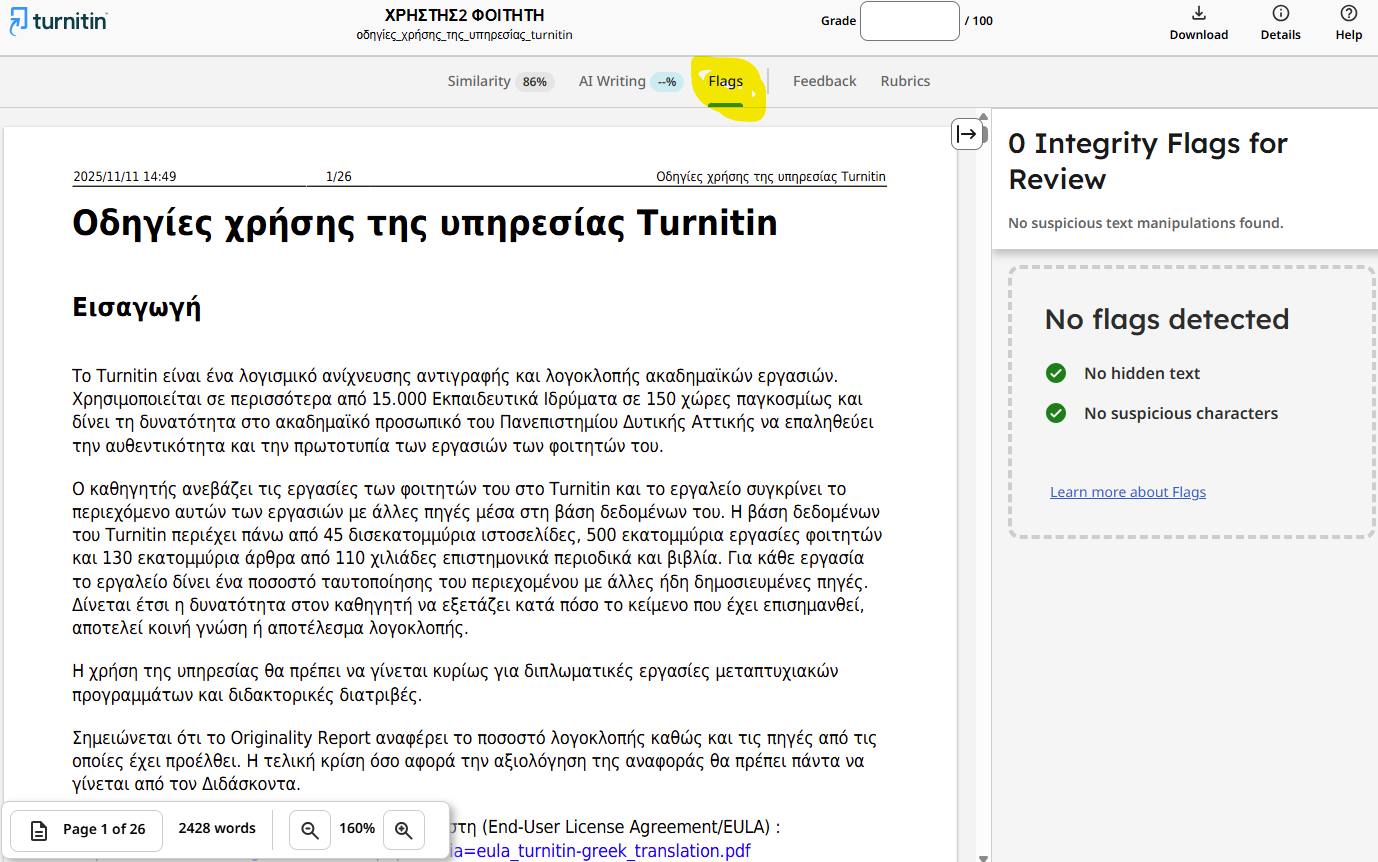Open the Feedback tab
The width and height of the screenshot is (1378, 862).
click(824, 82)
